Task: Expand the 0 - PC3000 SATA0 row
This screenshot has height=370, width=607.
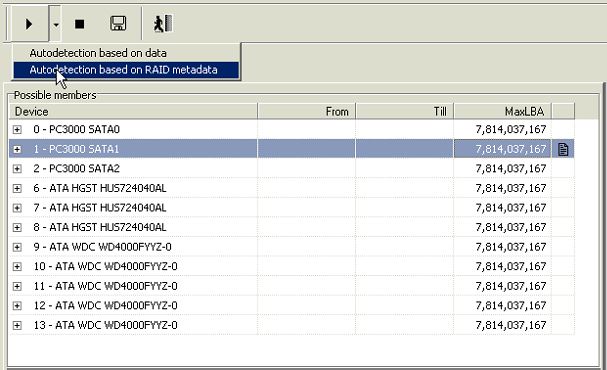Action: coord(17,129)
